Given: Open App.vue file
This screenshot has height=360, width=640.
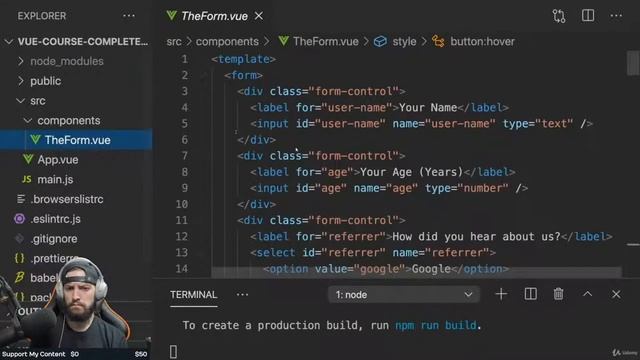Looking at the screenshot, I should click(58, 160).
